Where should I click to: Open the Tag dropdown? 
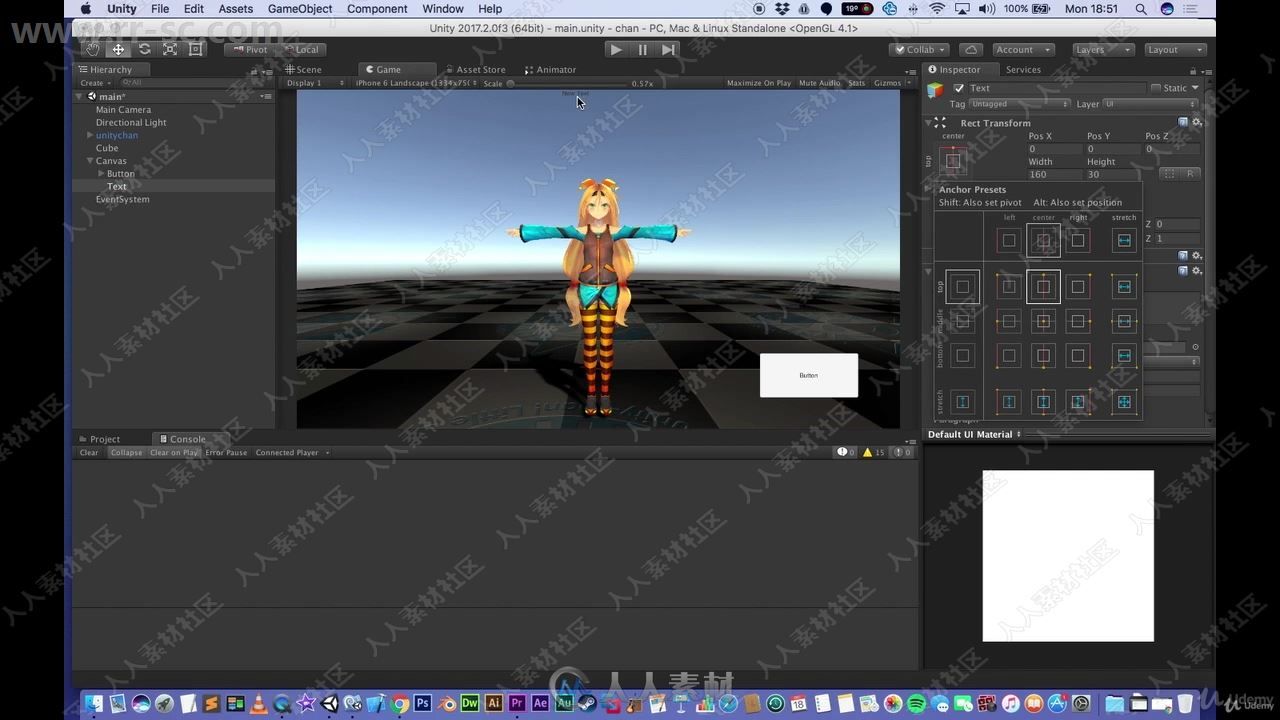tap(1019, 104)
